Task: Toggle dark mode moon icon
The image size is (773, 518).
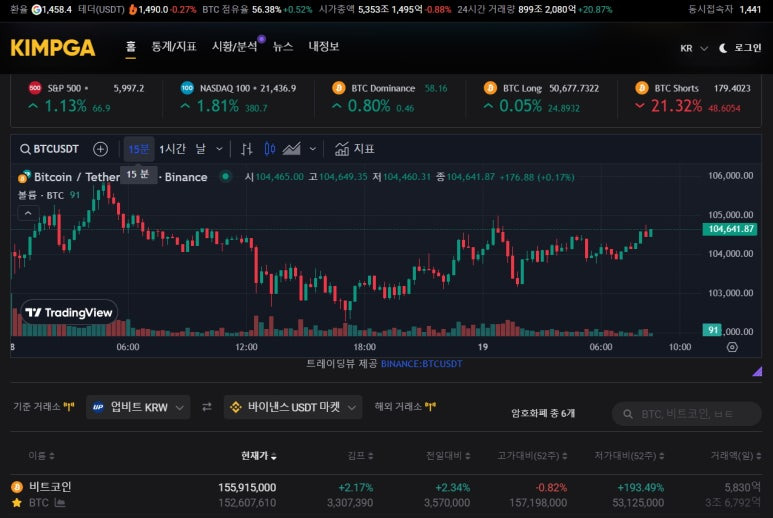Action: pos(723,48)
